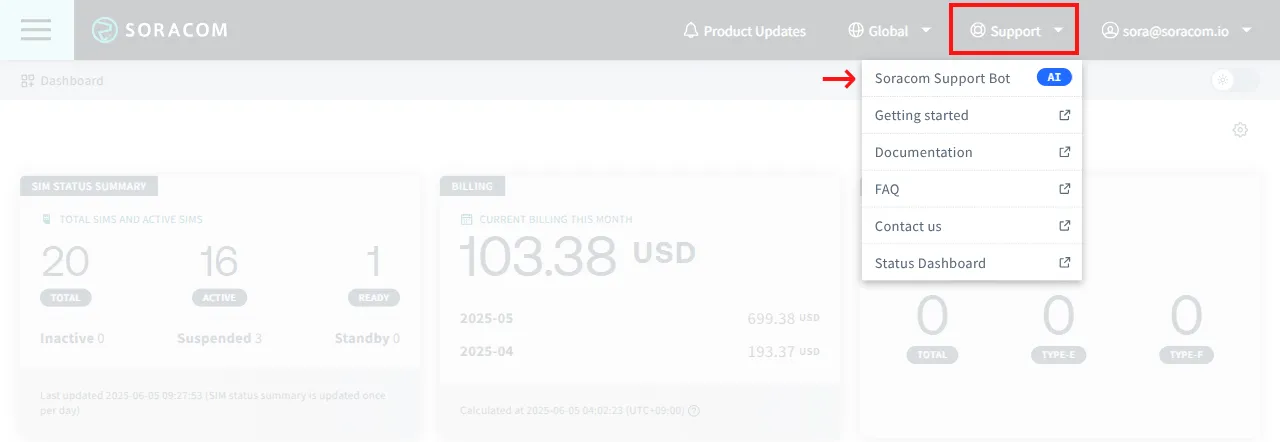
Task: Click the Support lifebuoy icon
Action: pos(978,30)
